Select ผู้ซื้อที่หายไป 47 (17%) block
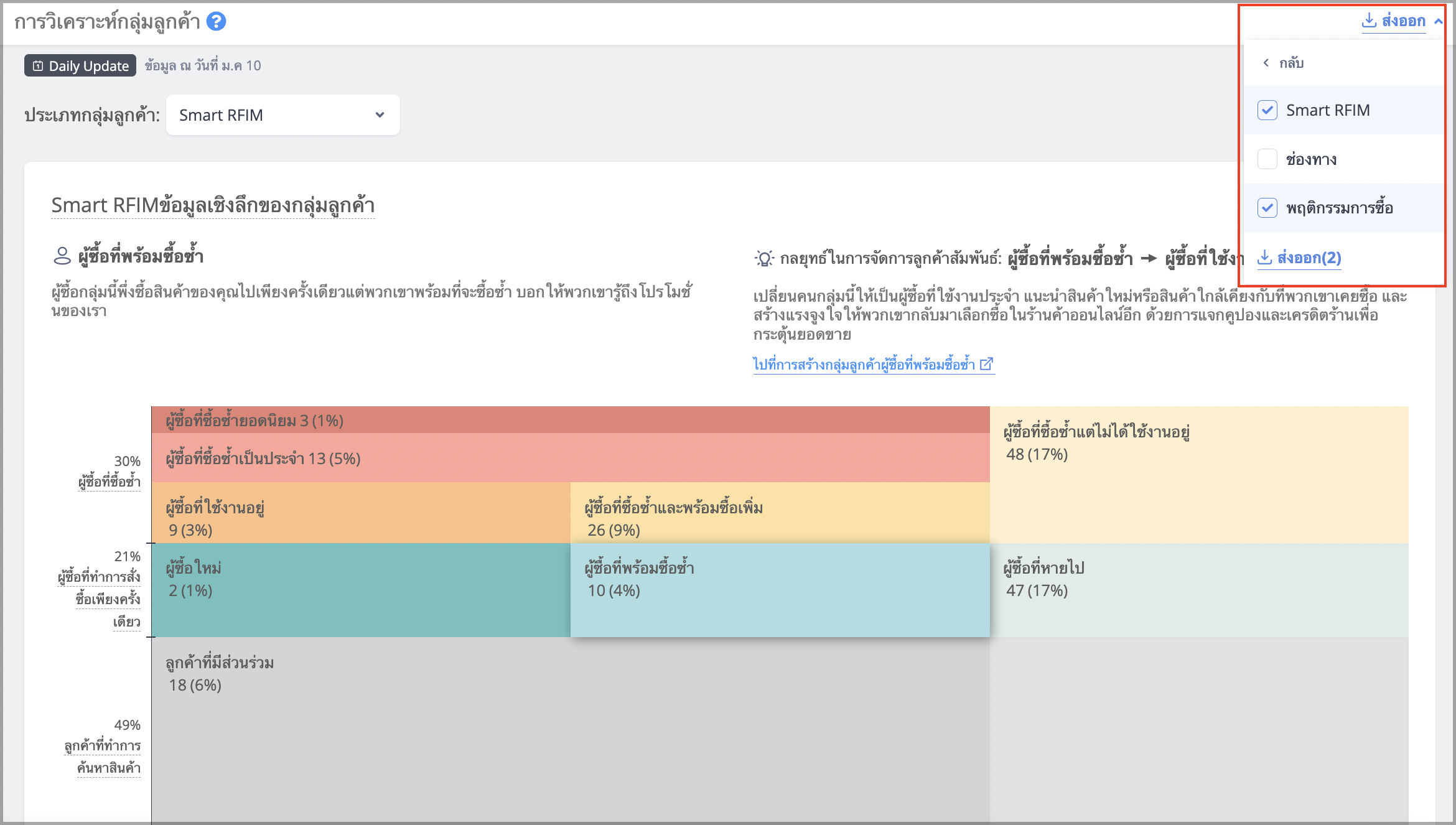Viewport: 1456px width, 825px height. [x=1199, y=590]
